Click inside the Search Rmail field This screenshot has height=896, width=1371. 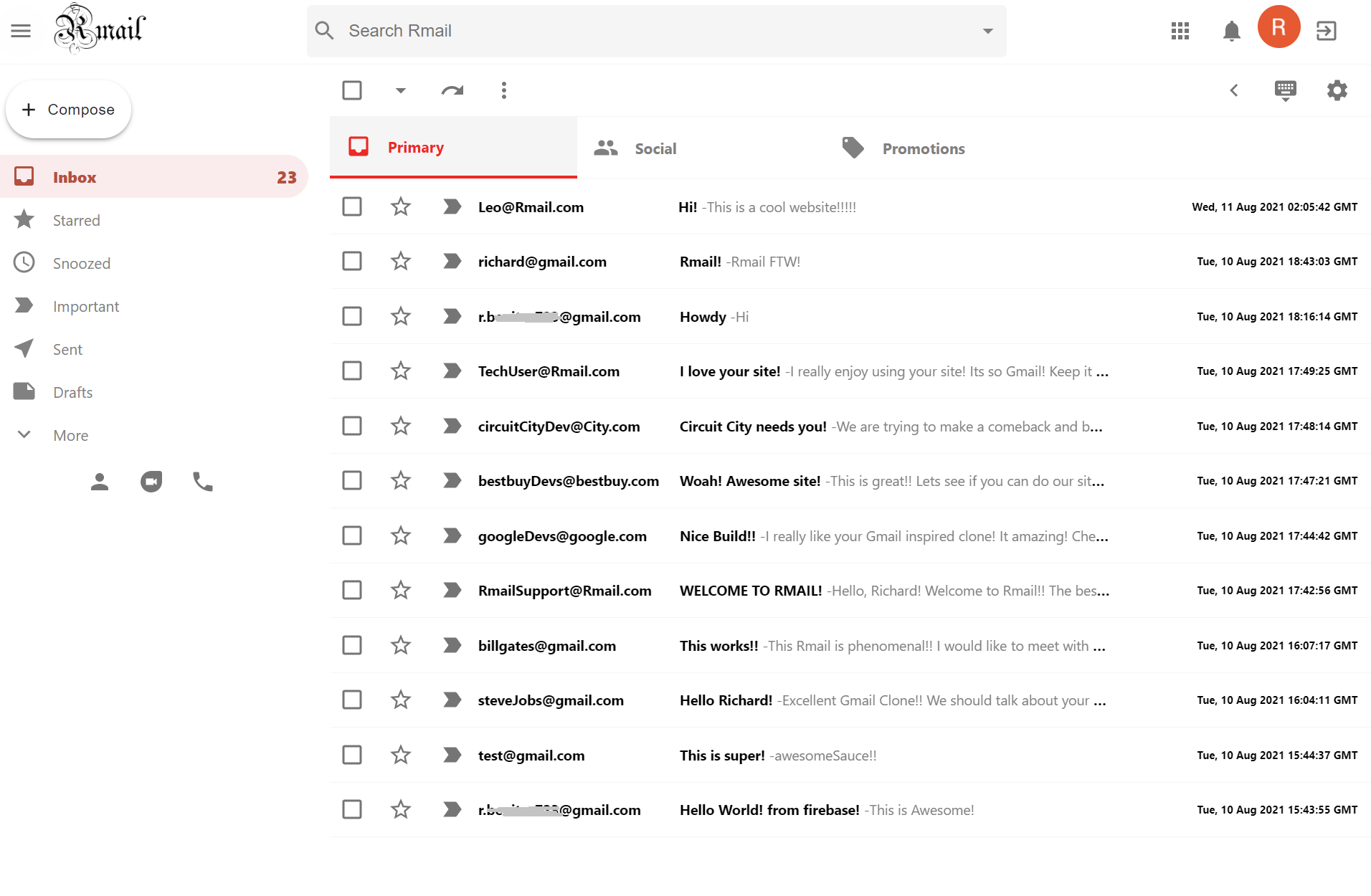[x=574, y=31]
